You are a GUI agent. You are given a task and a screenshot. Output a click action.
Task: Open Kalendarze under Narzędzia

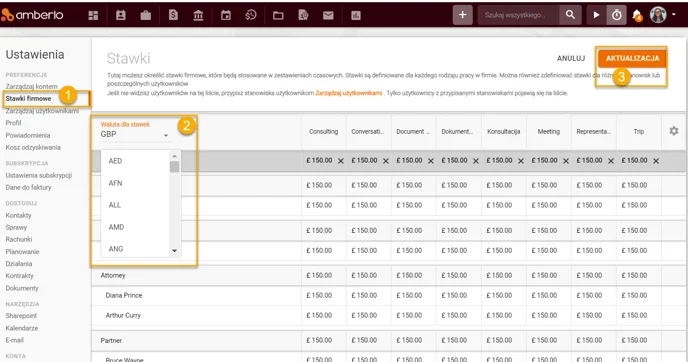[22, 328]
